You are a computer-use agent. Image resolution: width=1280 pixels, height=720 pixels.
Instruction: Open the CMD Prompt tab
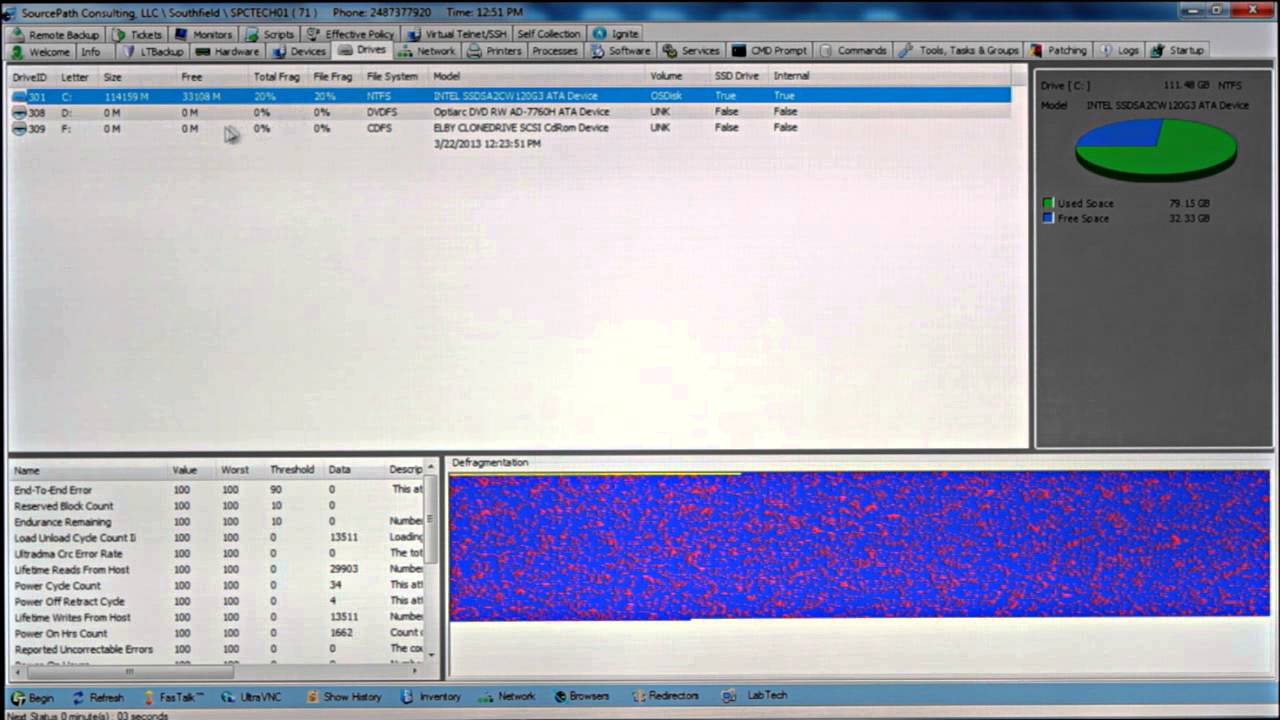(x=770, y=51)
